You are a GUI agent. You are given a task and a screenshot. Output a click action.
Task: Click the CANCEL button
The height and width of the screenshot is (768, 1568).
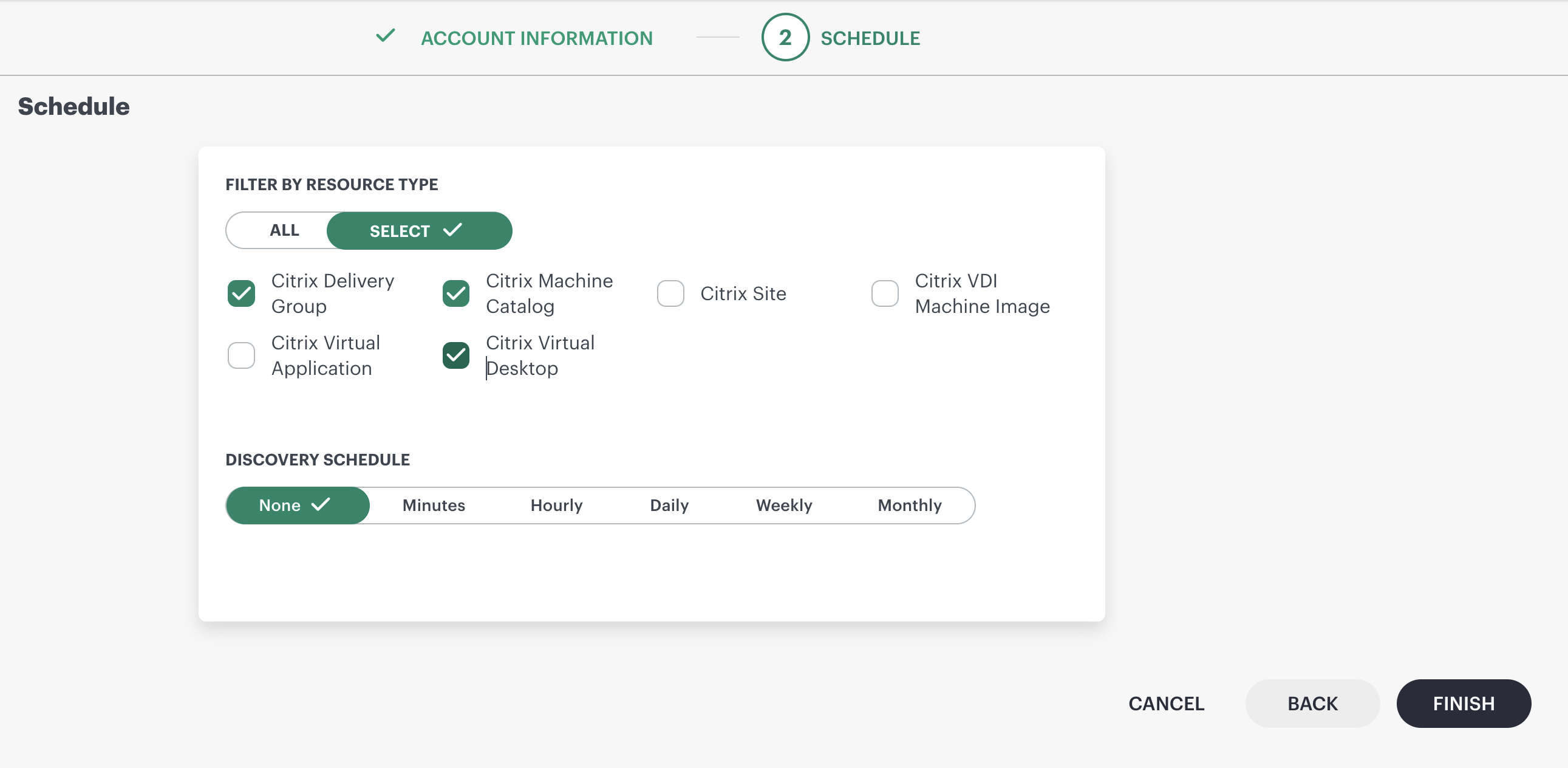pos(1166,704)
